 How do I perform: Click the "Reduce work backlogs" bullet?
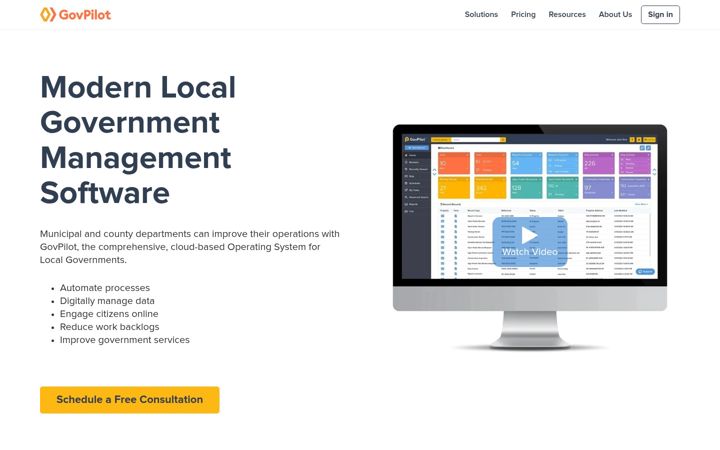coord(109,327)
